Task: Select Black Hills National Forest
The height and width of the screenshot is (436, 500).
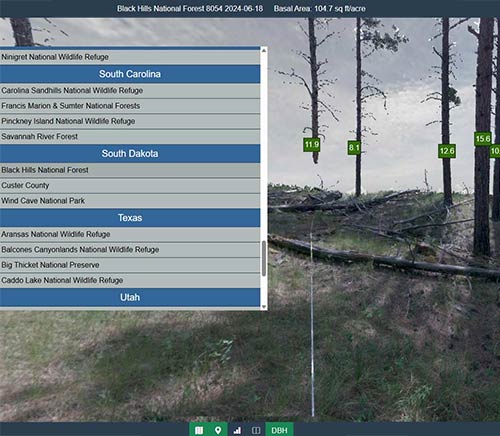Action: point(130,170)
